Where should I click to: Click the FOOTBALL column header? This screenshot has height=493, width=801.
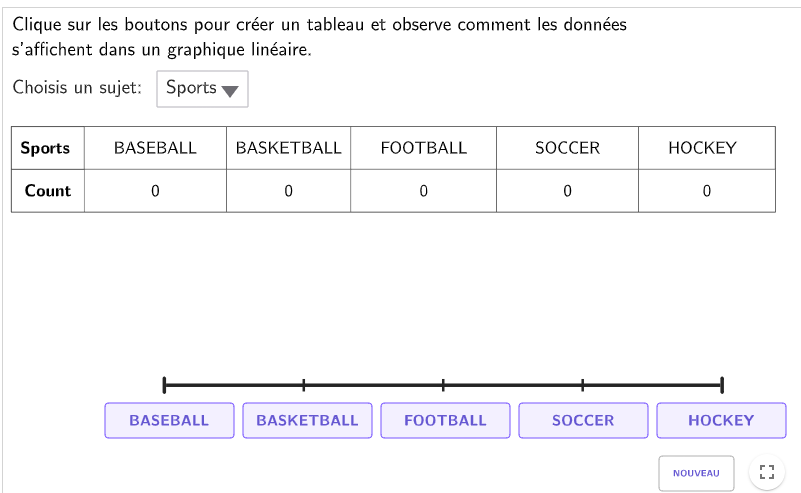(x=423, y=148)
